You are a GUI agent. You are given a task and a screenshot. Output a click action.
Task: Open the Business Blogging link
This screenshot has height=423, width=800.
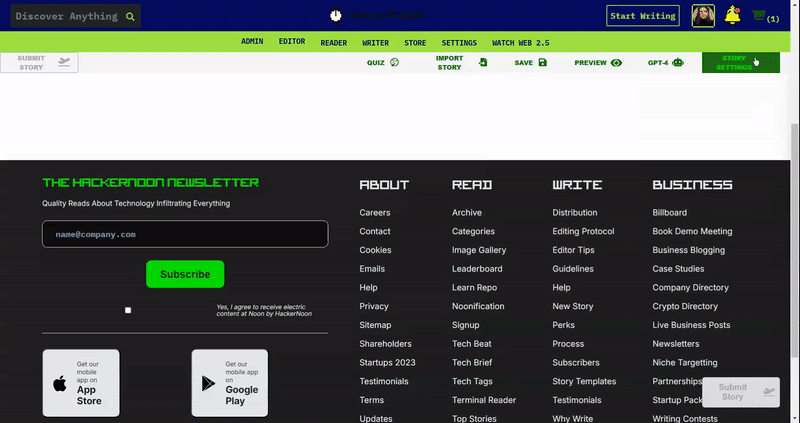pos(689,250)
